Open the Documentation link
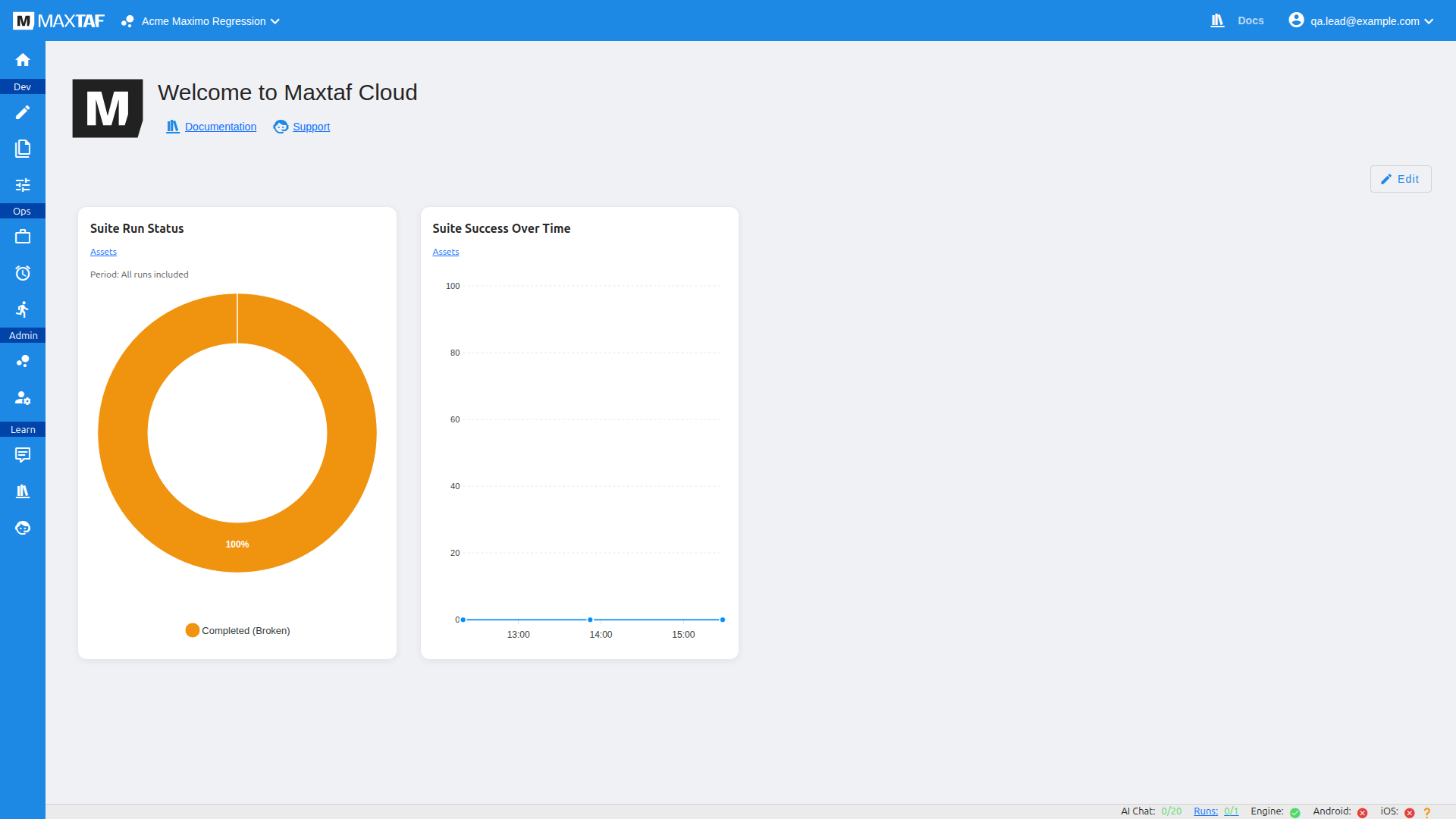1456x819 pixels. coord(221,127)
